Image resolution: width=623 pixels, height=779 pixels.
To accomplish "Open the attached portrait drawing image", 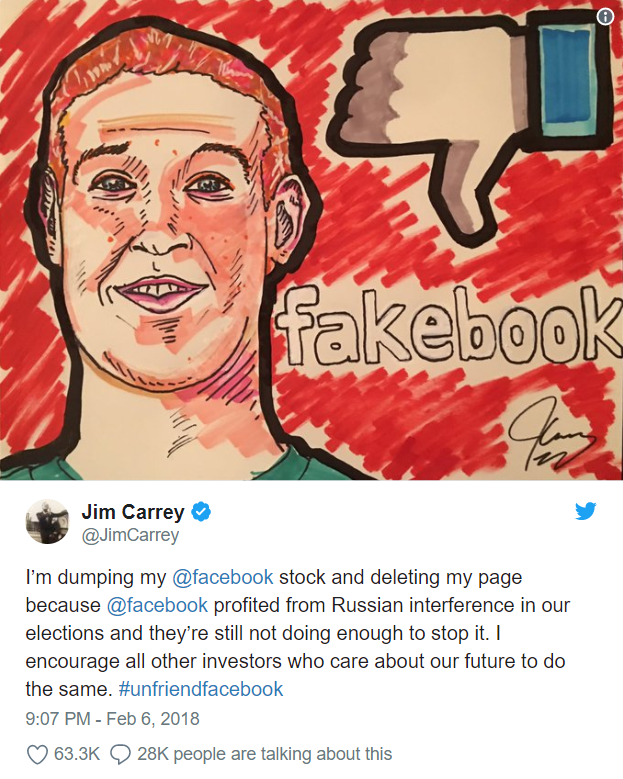I will (x=312, y=240).
